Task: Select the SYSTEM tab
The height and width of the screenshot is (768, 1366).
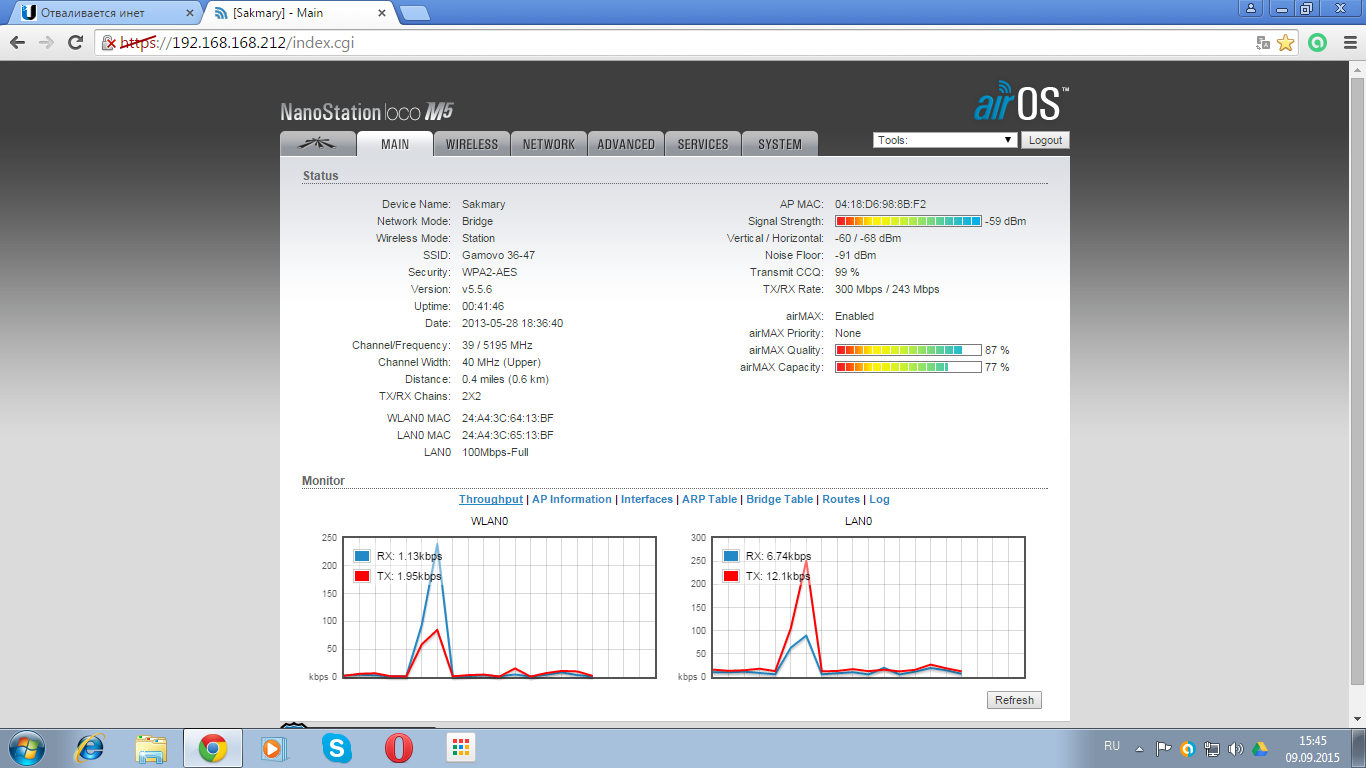Action: coord(780,144)
